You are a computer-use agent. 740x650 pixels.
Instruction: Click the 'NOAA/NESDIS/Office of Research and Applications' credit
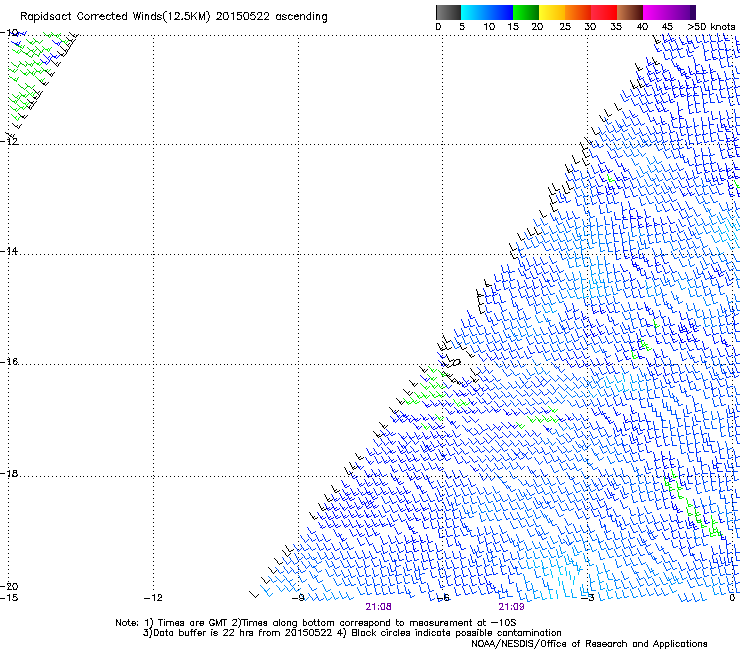589,644
